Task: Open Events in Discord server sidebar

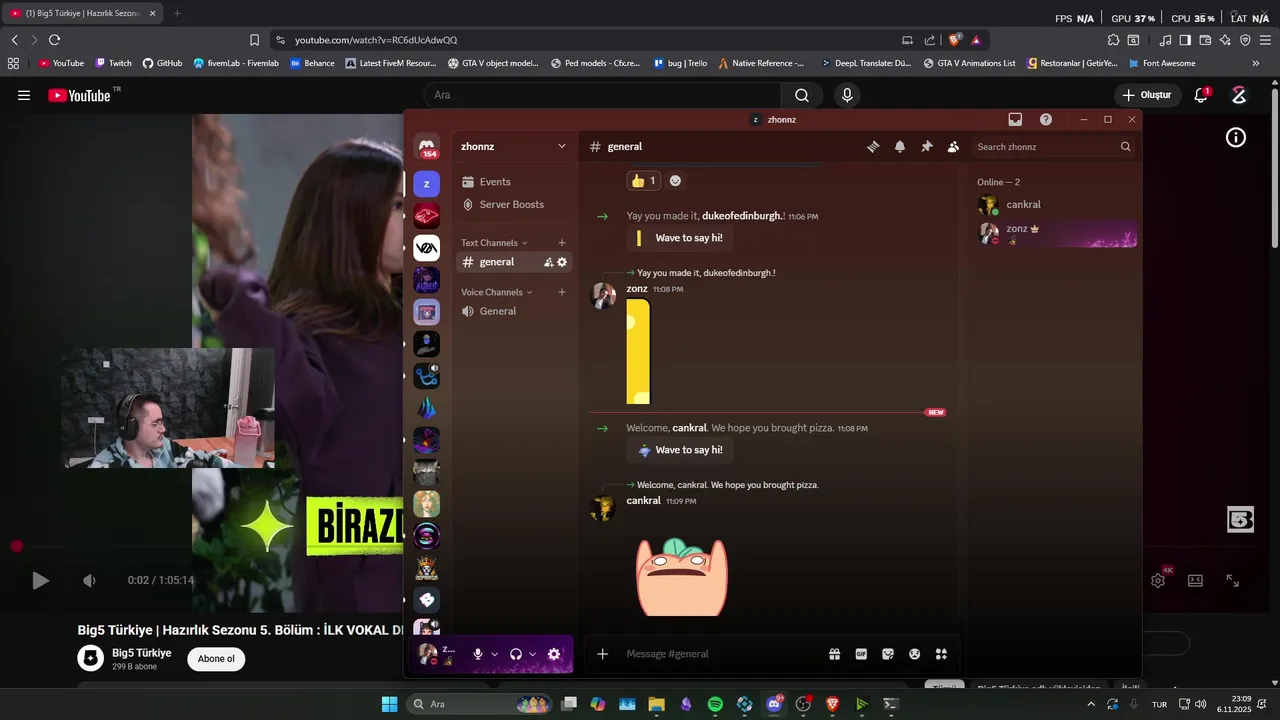Action: tap(515, 182)
